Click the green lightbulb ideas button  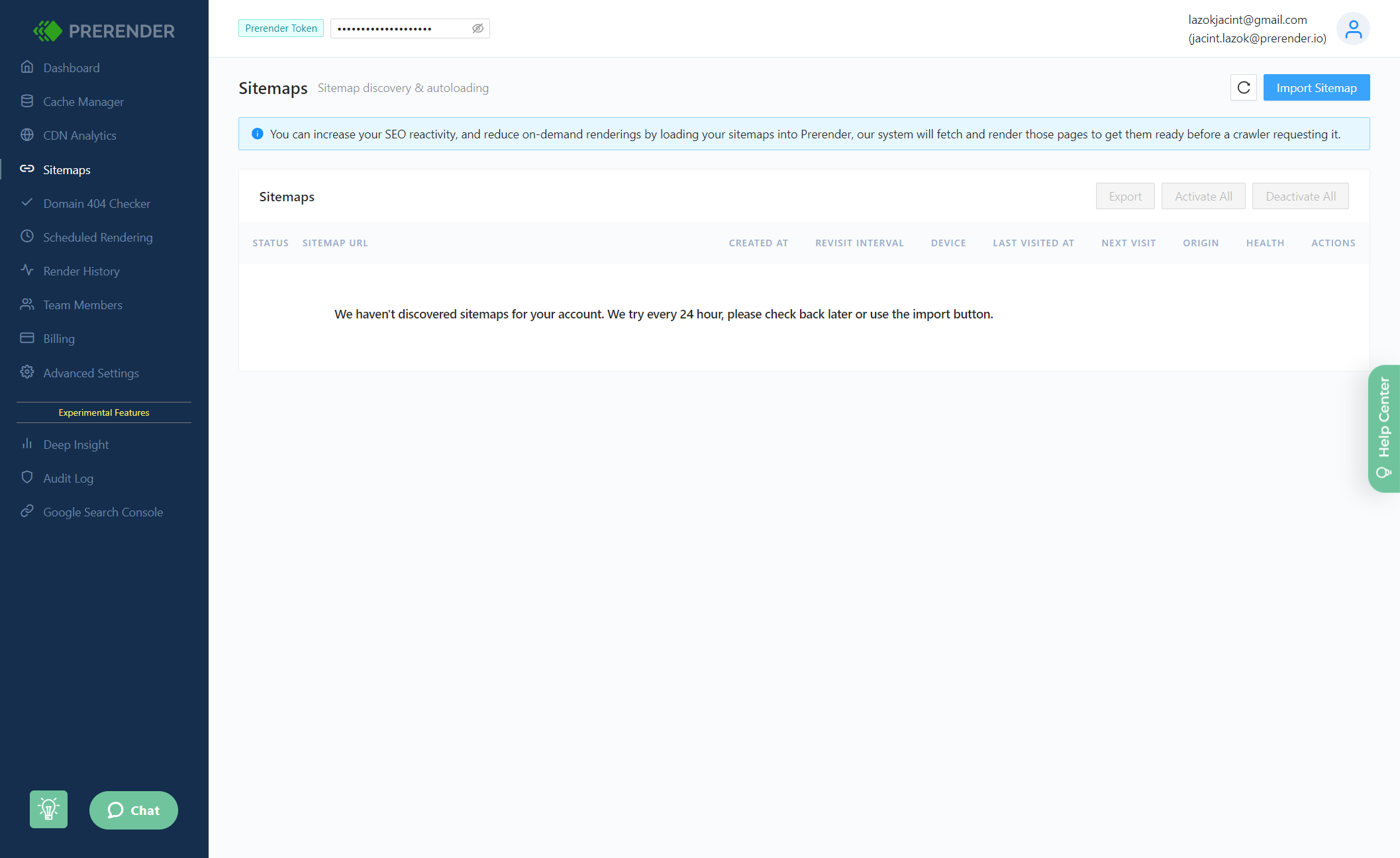[x=48, y=809]
